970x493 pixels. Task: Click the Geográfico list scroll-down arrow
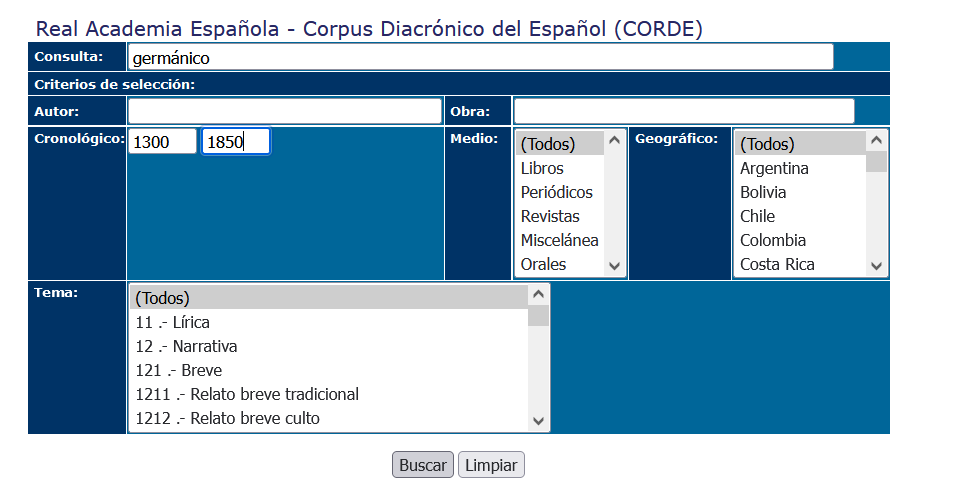(877, 266)
